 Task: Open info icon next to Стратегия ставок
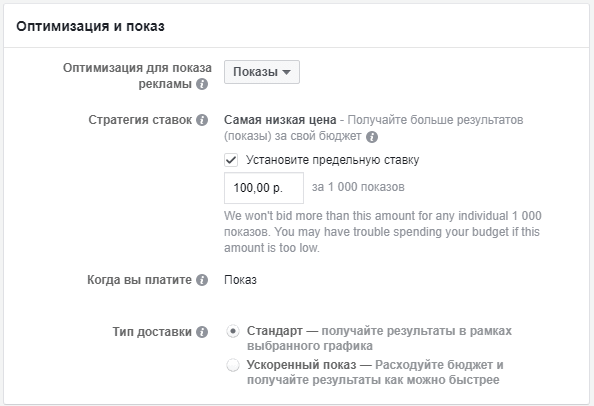click(x=202, y=120)
